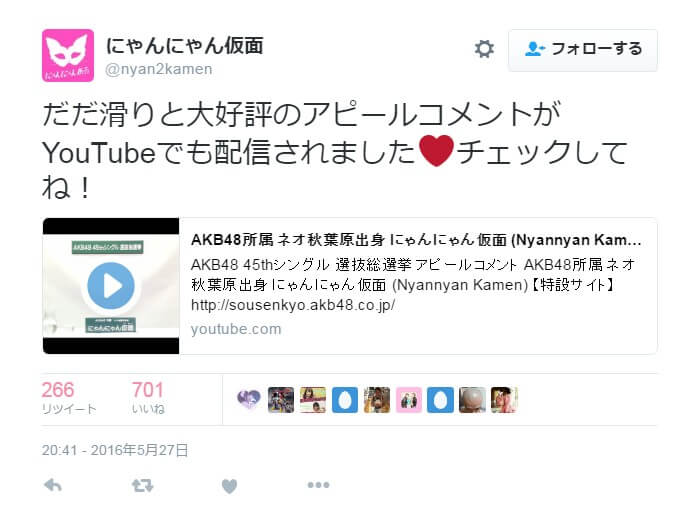Open the first blue egg avatar
Viewport: 699px width, 527px height.
pyautogui.click(x=345, y=399)
